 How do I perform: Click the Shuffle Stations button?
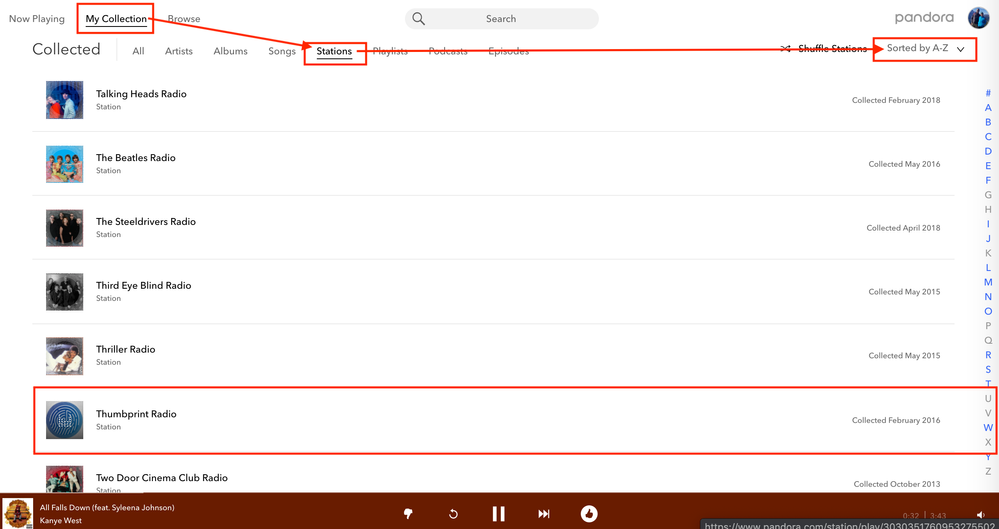[824, 49]
